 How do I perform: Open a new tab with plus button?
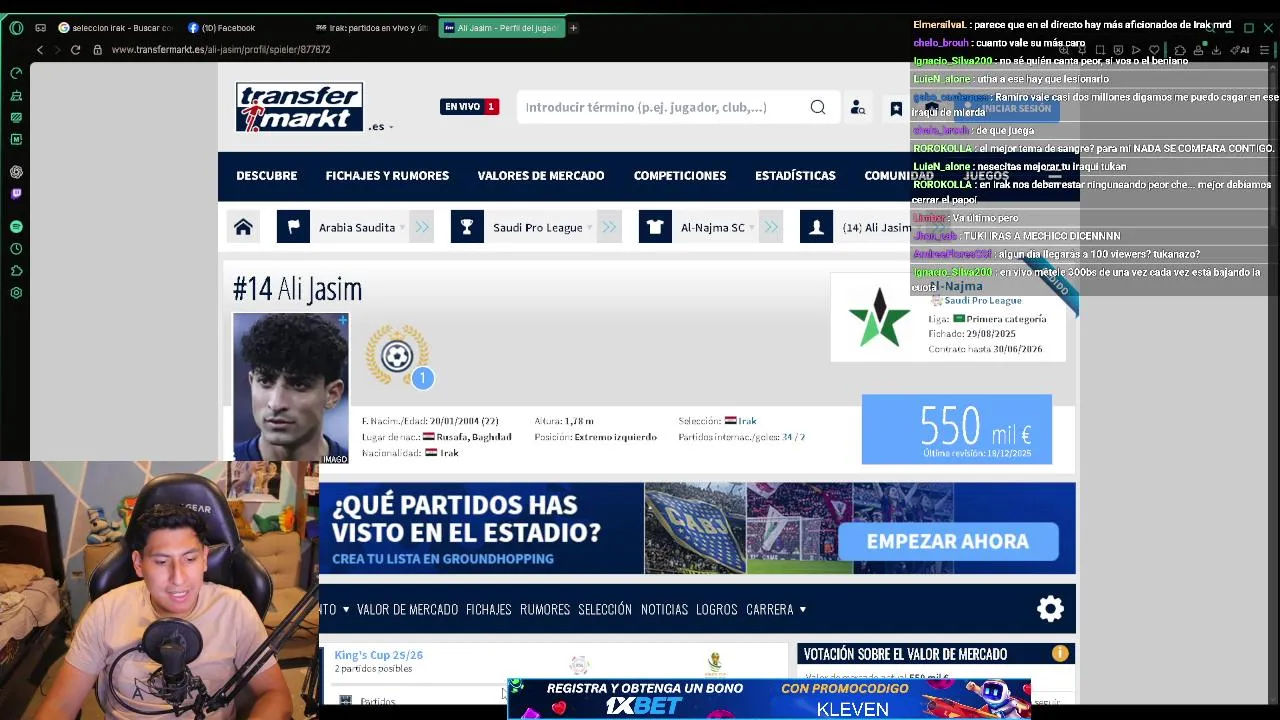pyautogui.click(x=573, y=28)
